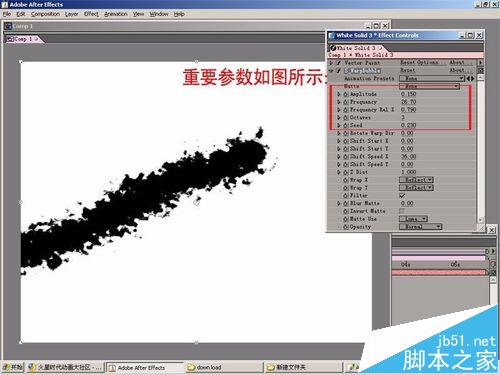Toggle the Amplitude stopwatch icon
Image resolution: width=500 pixels, height=375 pixels.
[346, 94]
